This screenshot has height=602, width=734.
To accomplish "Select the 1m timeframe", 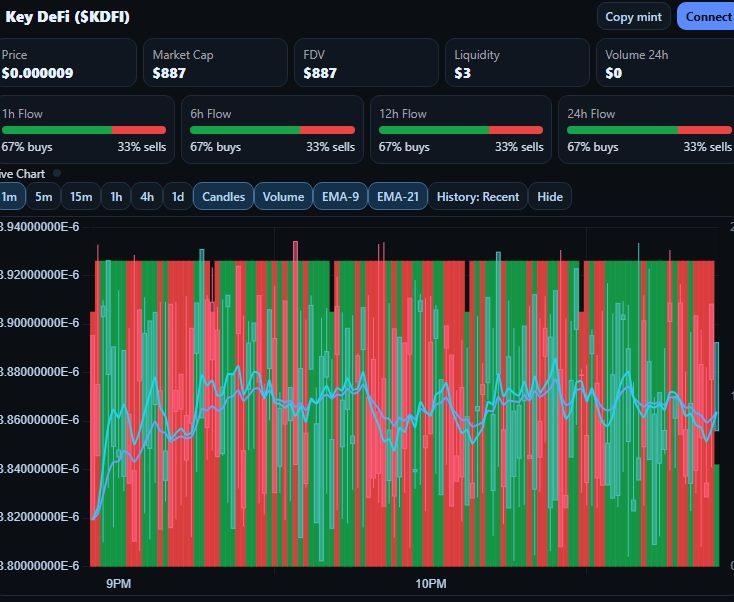I will click(x=11, y=197).
